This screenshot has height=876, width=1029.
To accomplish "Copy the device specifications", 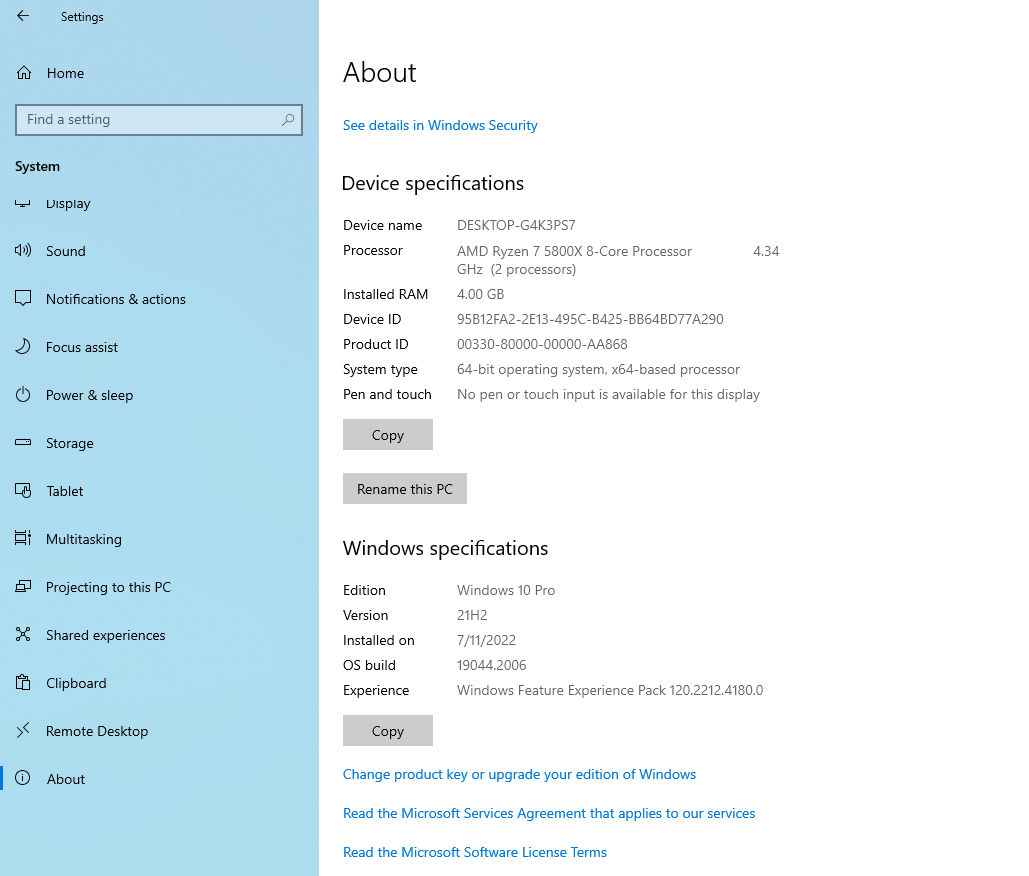I will [388, 434].
